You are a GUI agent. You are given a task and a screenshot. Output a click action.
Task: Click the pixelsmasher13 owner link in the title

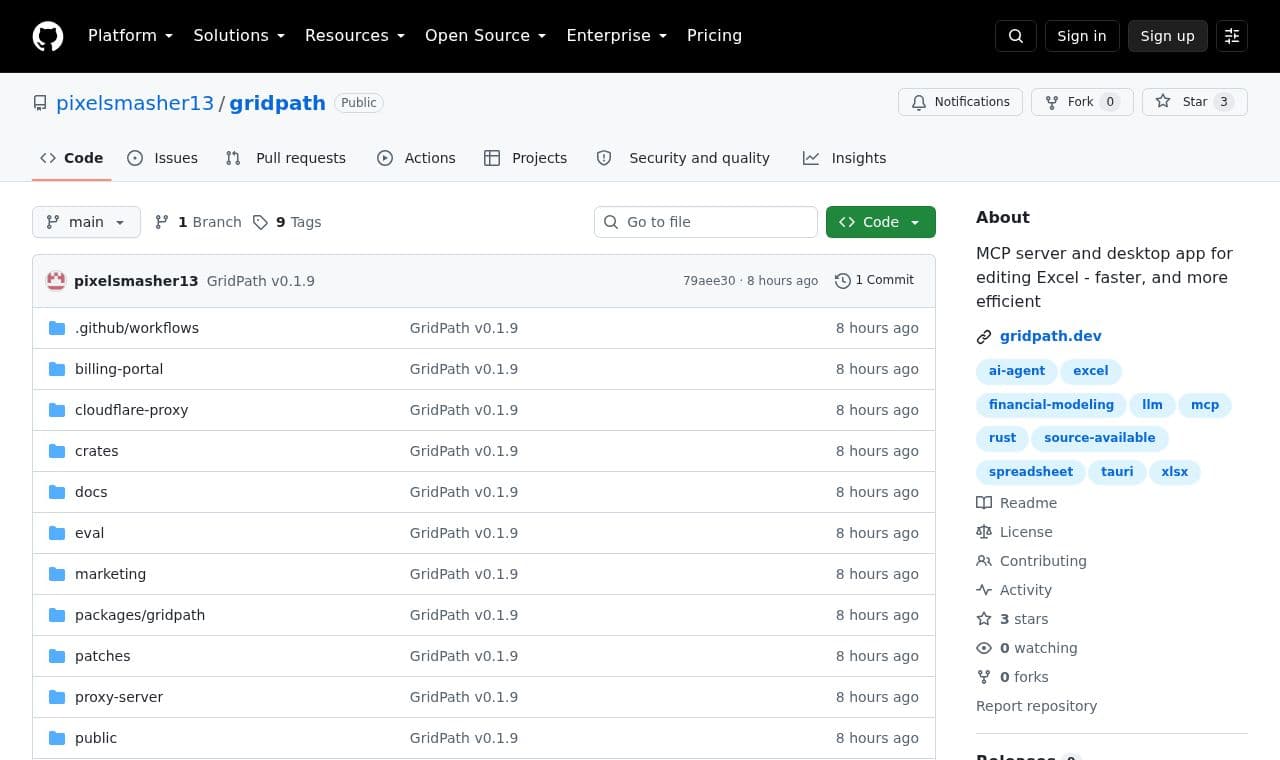[135, 103]
